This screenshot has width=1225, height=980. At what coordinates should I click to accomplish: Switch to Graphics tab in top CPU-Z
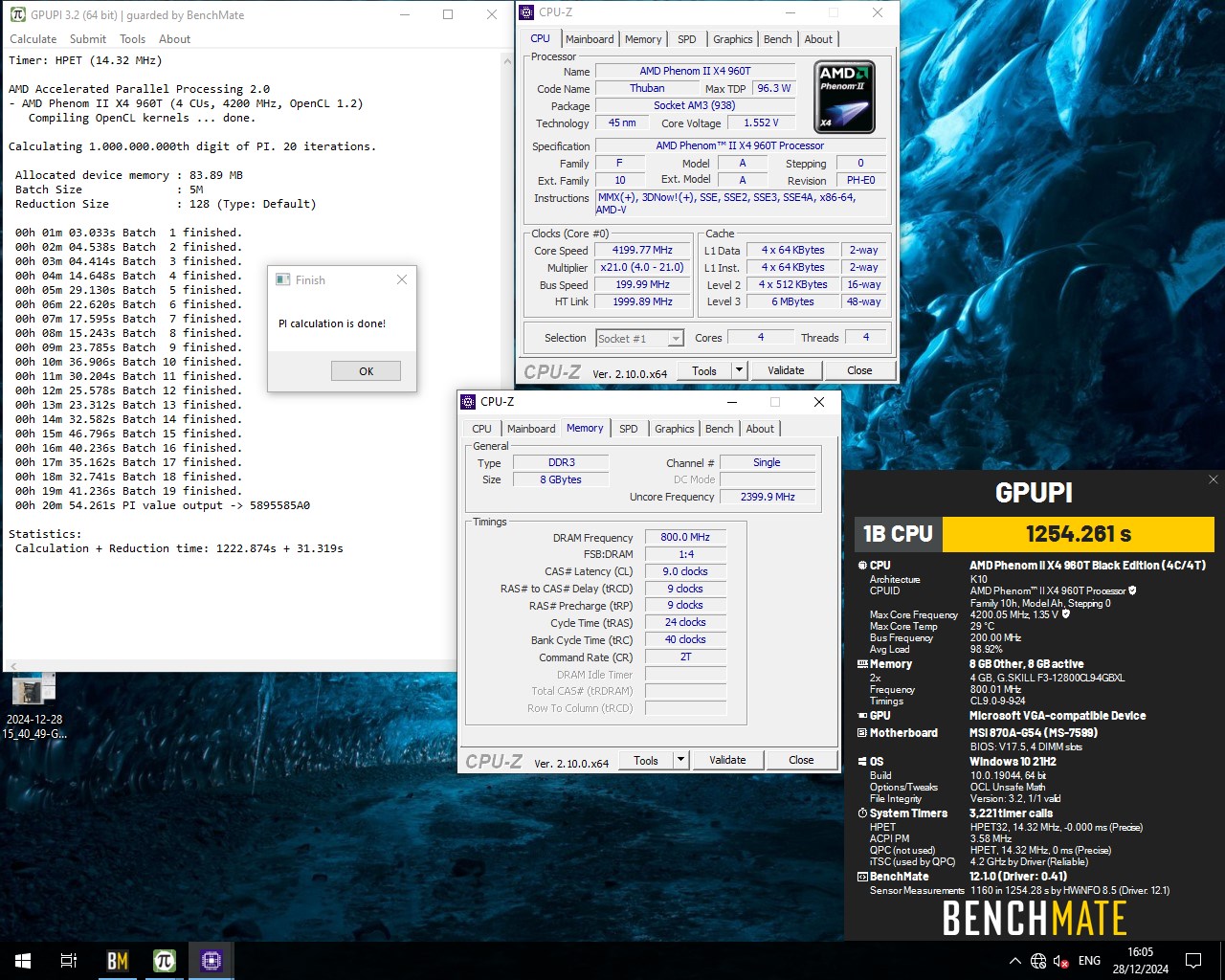(733, 39)
